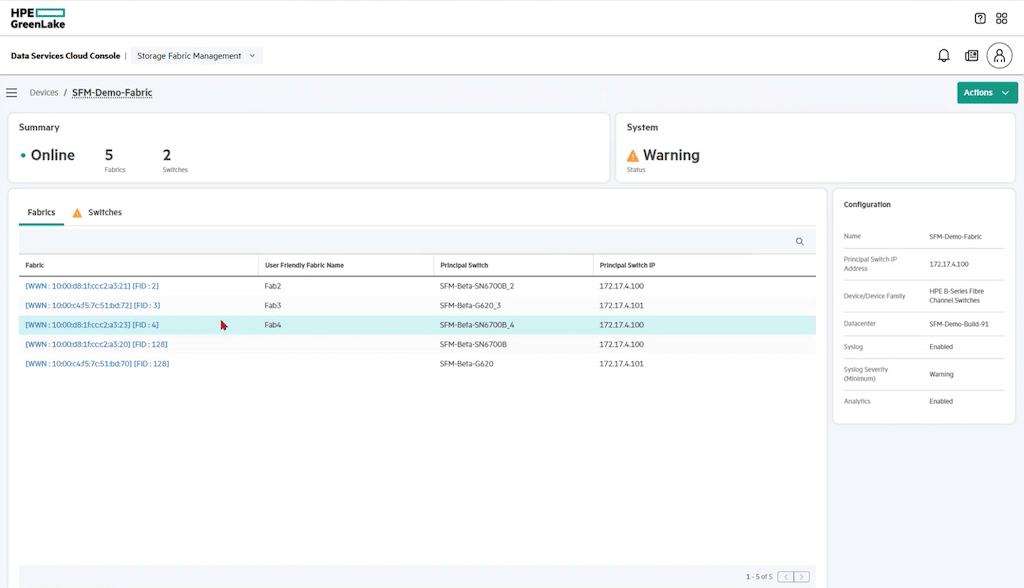Viewport: 1024px width, 588px height.
Task: Click SFM-Demo-Build-91 datacenter value
Action: 959,324
